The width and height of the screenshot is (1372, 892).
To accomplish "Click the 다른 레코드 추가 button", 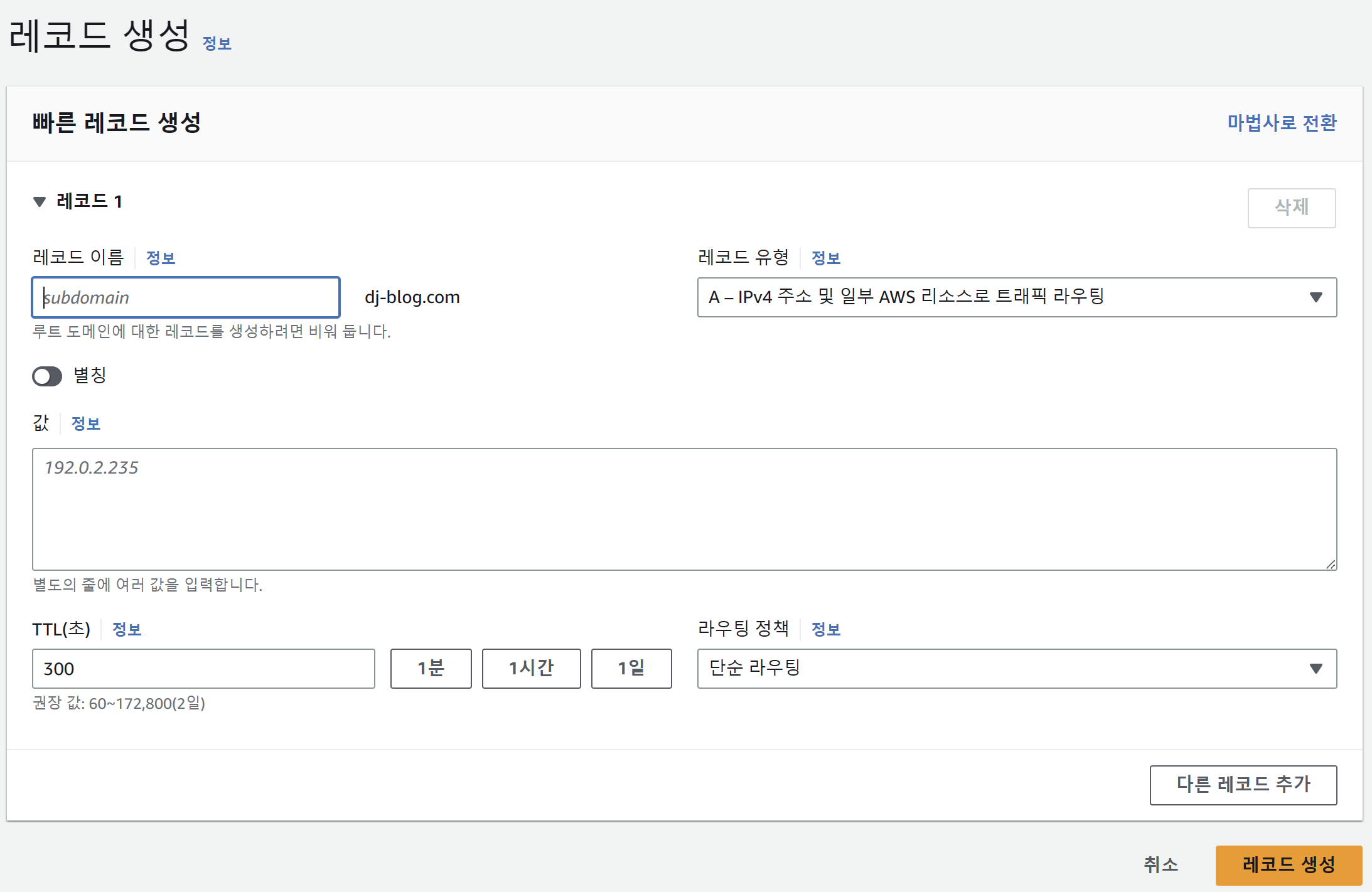I will 1244,785.
